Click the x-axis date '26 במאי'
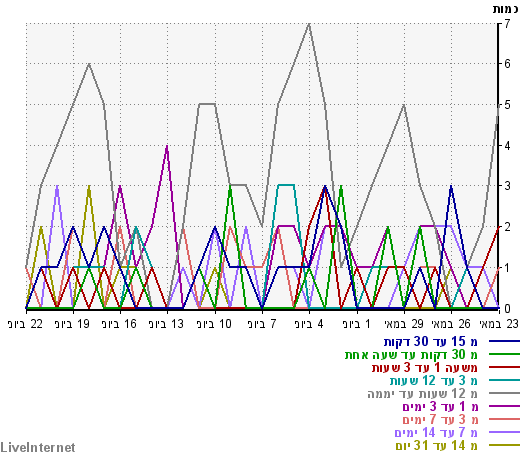 pyautogui.click(x=451, y=324)
